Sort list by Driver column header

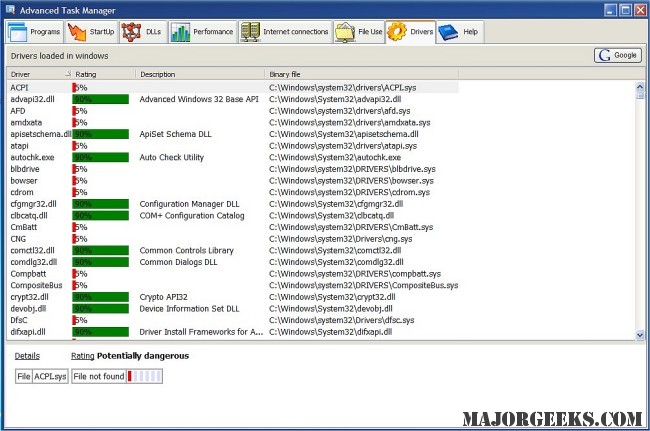39,74
